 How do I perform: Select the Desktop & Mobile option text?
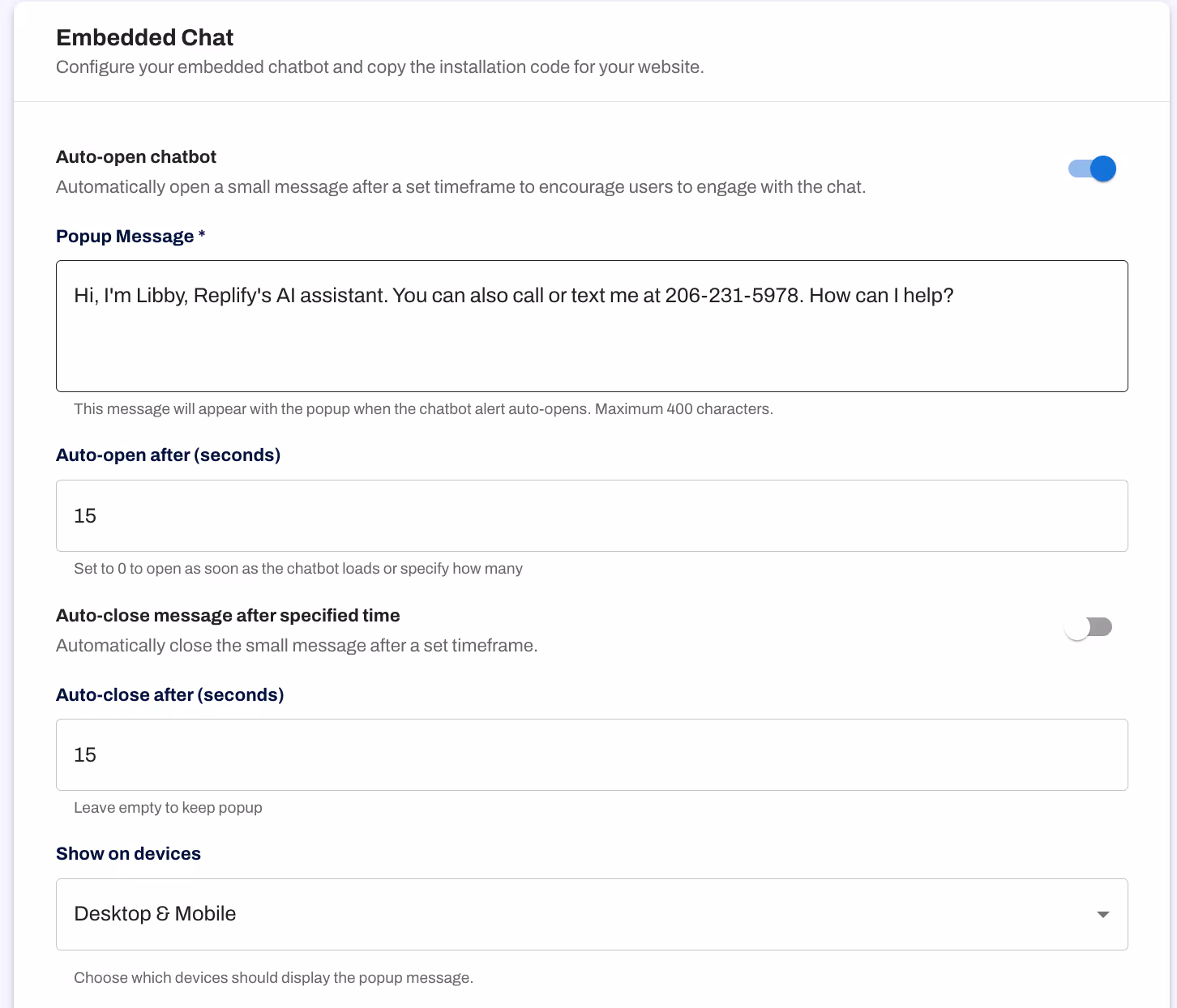click(x=154, y=914)
